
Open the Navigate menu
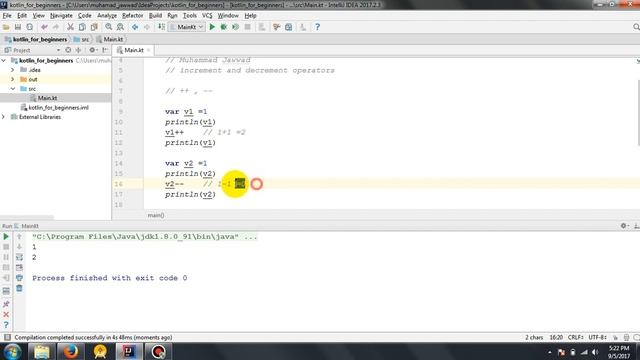61,16
